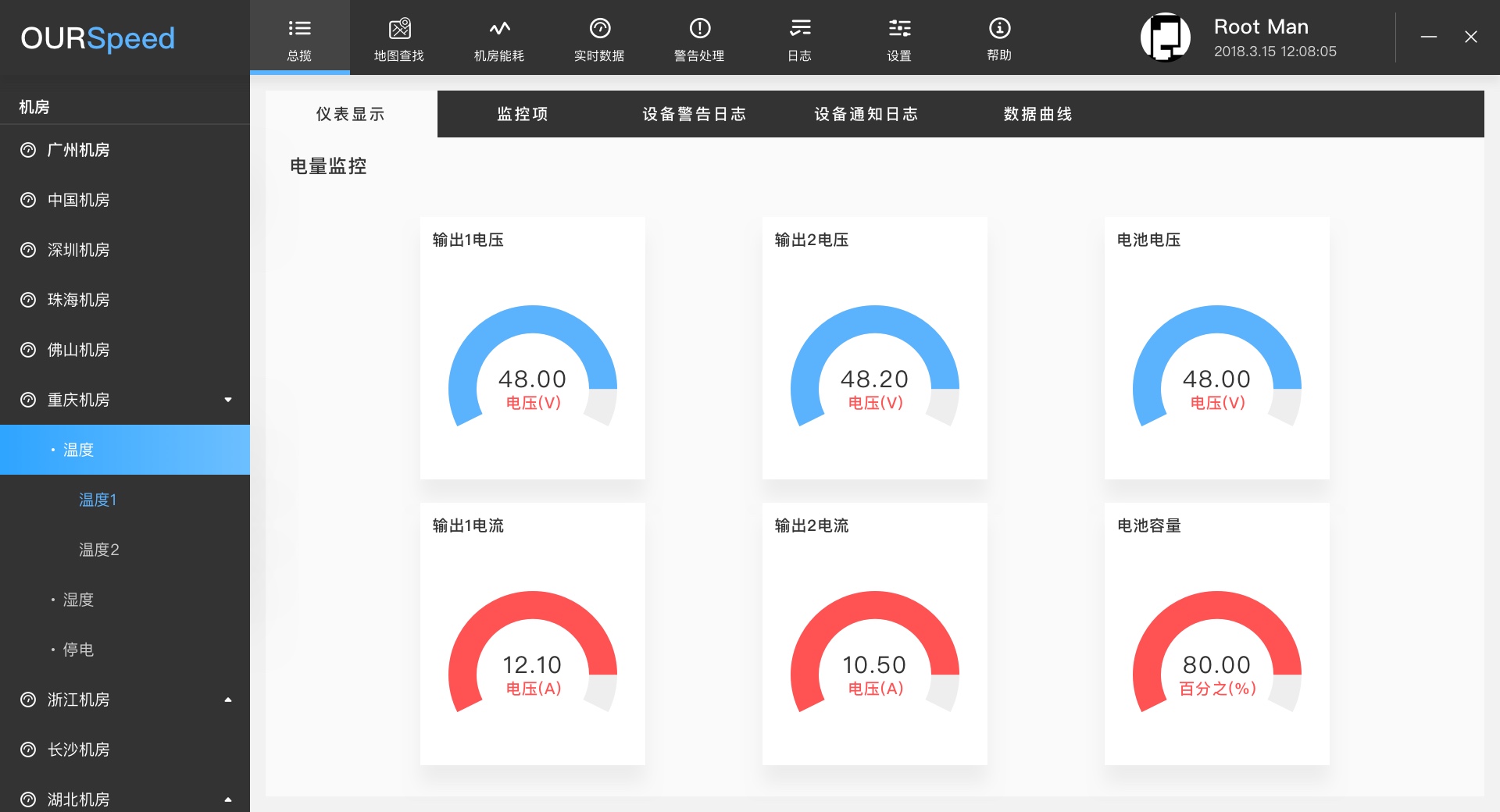Open the 地图查找 map search icon
The height and width of the screenshot is (812, 1500).
tap(399, 29)
